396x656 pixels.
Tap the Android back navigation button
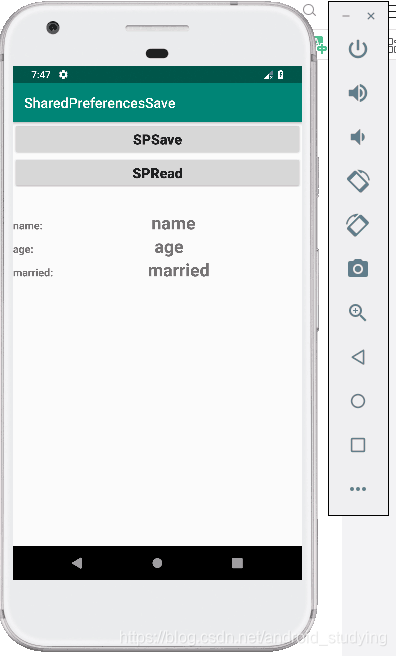(77, 563)
